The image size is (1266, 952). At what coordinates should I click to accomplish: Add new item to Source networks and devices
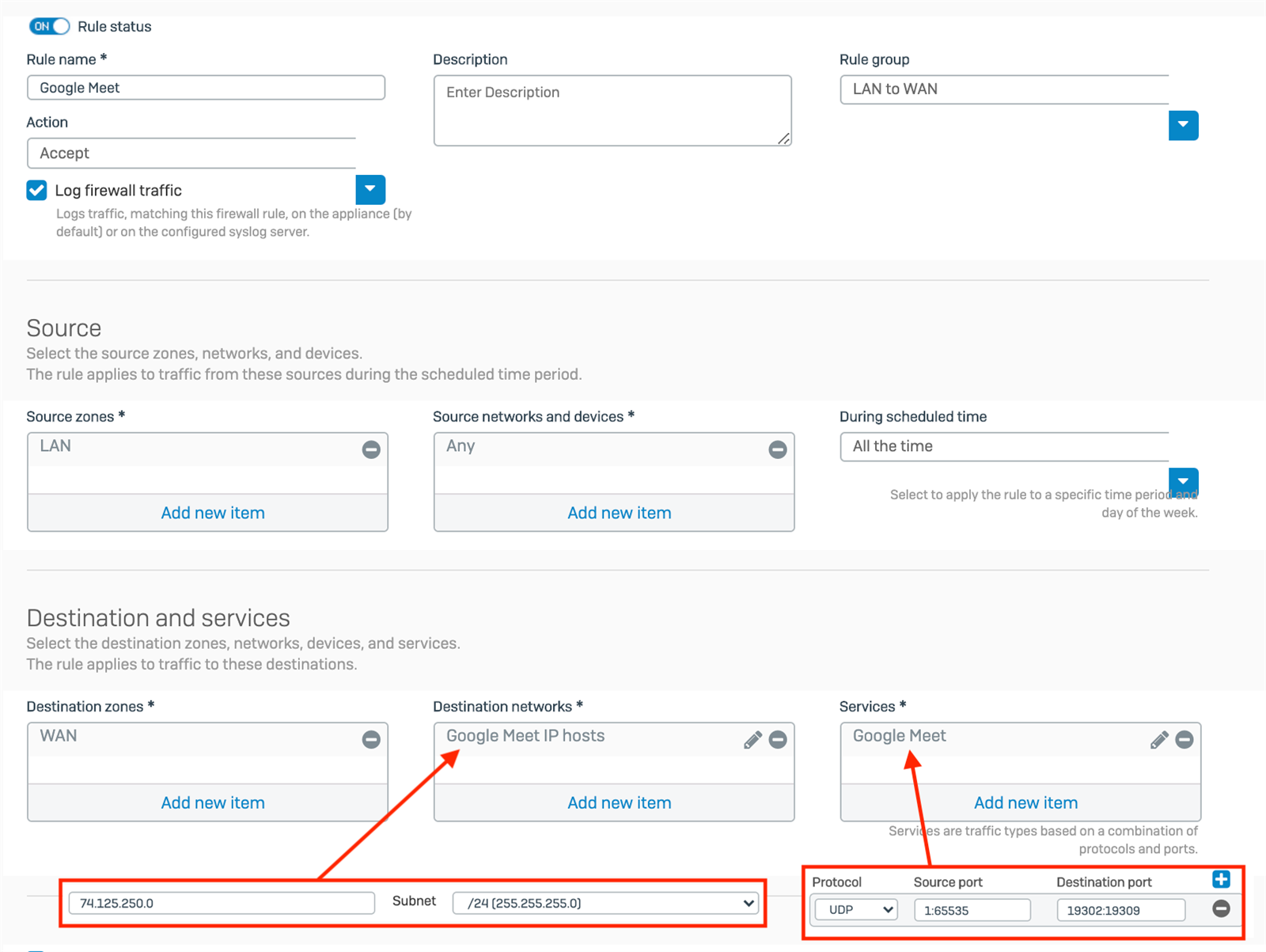619,513
